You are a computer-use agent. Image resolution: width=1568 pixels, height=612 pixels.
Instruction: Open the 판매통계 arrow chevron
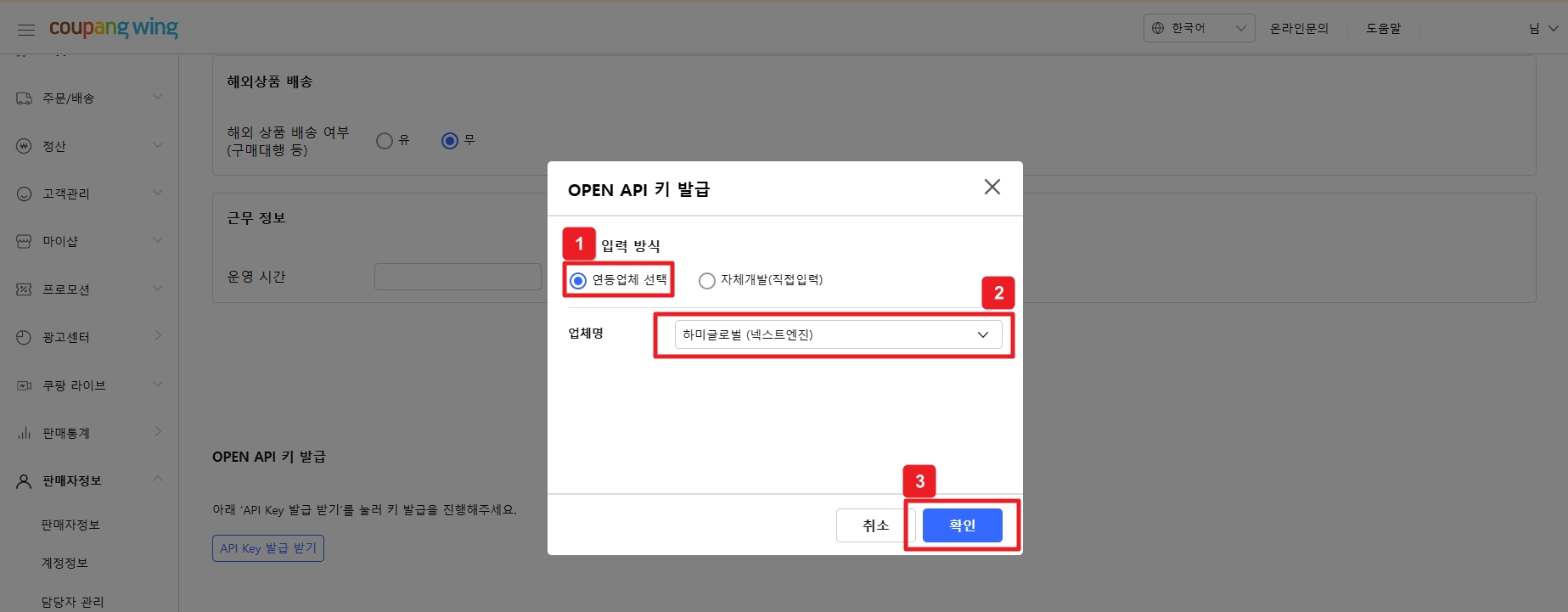click(158, 432)
